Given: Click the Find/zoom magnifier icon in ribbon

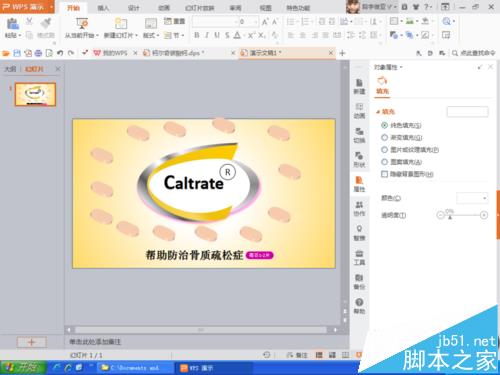Looking at the screenshot, I should 446,22.
